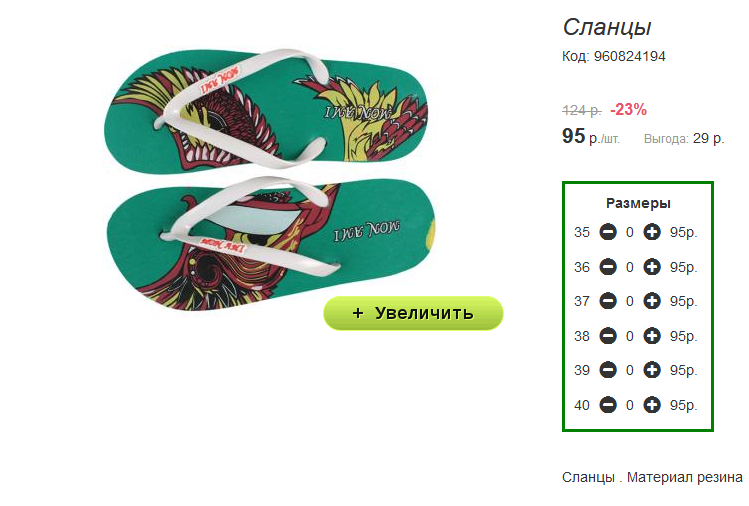Screen dimensions: 749x506
Task: Open the flip-flops product photo
Action: (x=270, y=179)
